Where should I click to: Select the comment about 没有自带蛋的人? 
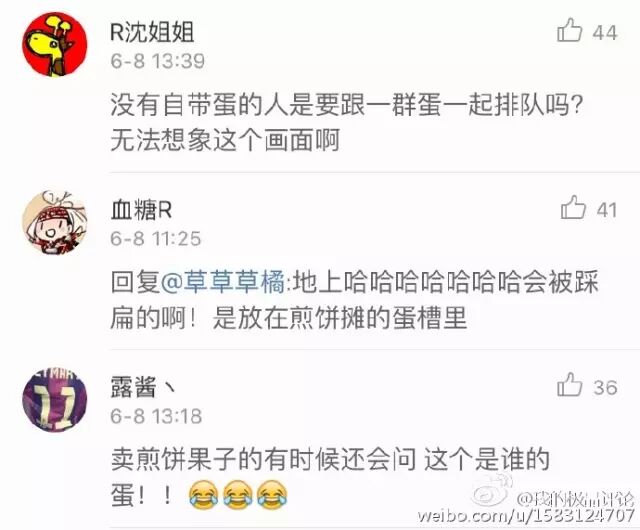tap(346, 122)
